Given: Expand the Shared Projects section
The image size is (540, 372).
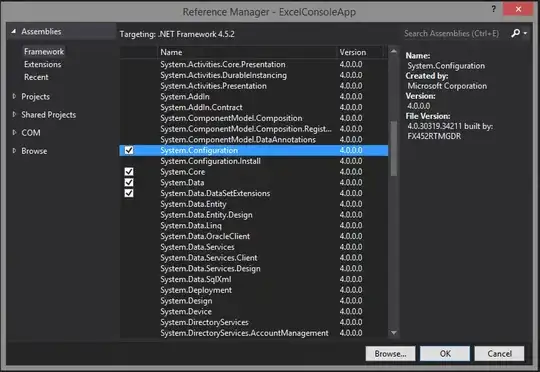Looking at the screenshot, I should [x=14, y=114].
